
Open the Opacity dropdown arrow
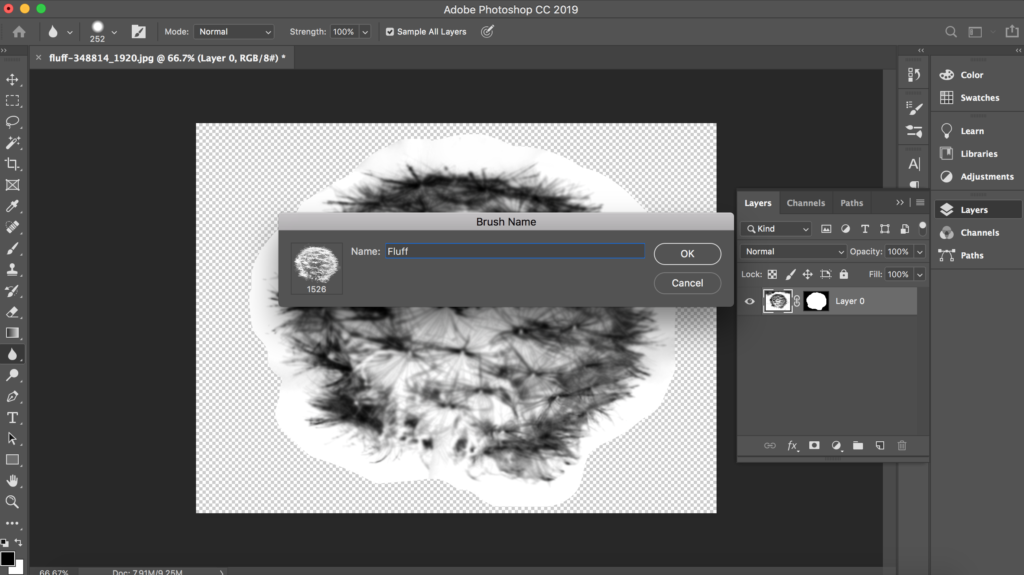point(920,252)
